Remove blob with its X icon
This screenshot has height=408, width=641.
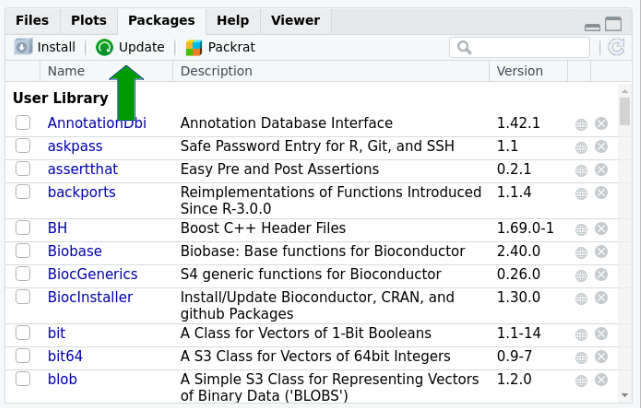[601, 380]
